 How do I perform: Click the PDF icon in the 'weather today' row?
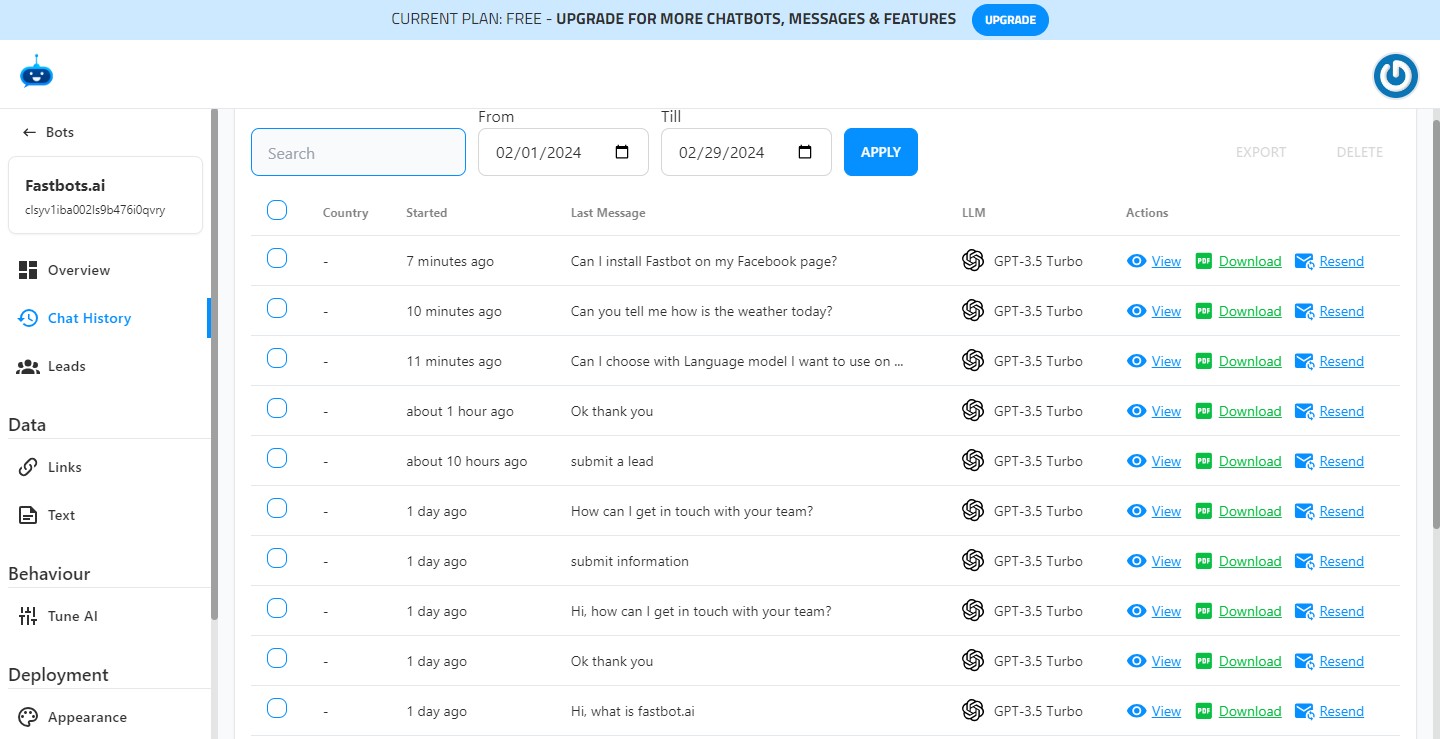[1204, 311]
